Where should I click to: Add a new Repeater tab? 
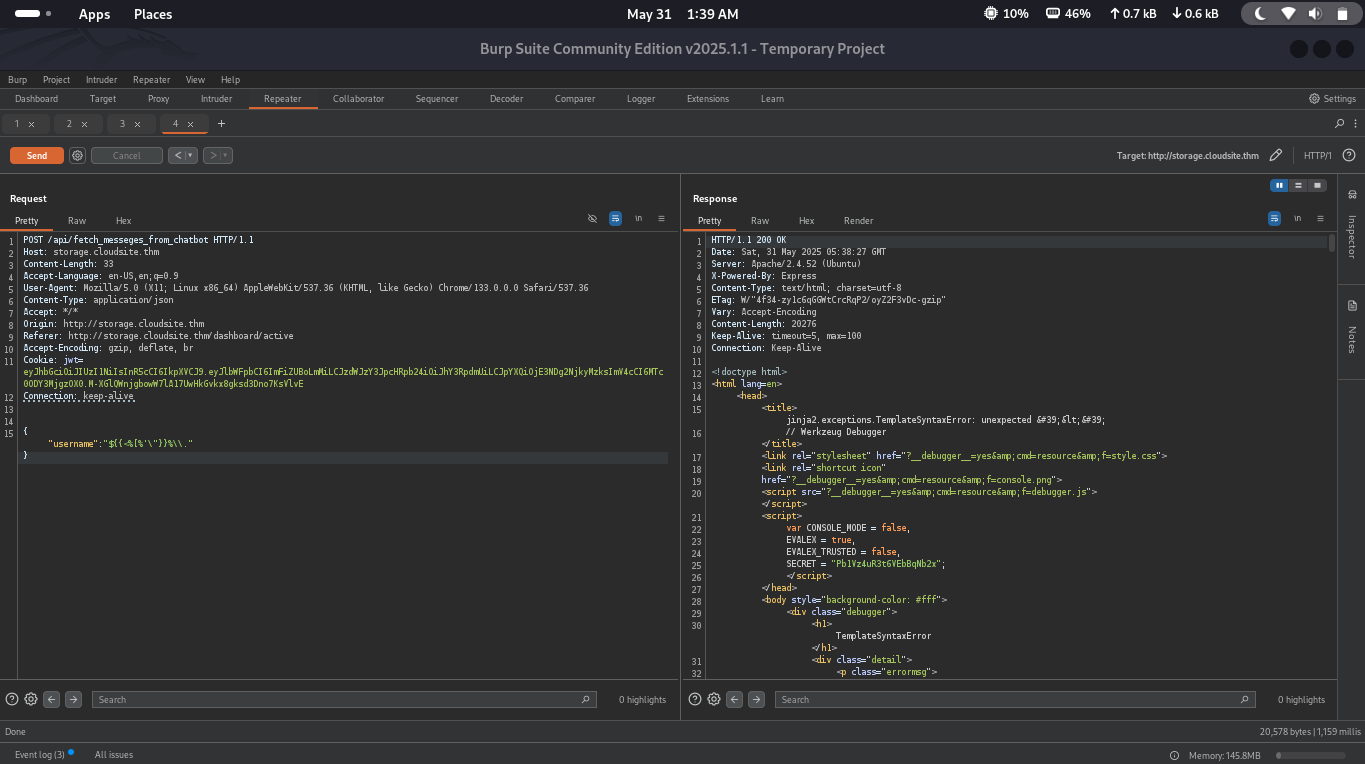[221, 124]
